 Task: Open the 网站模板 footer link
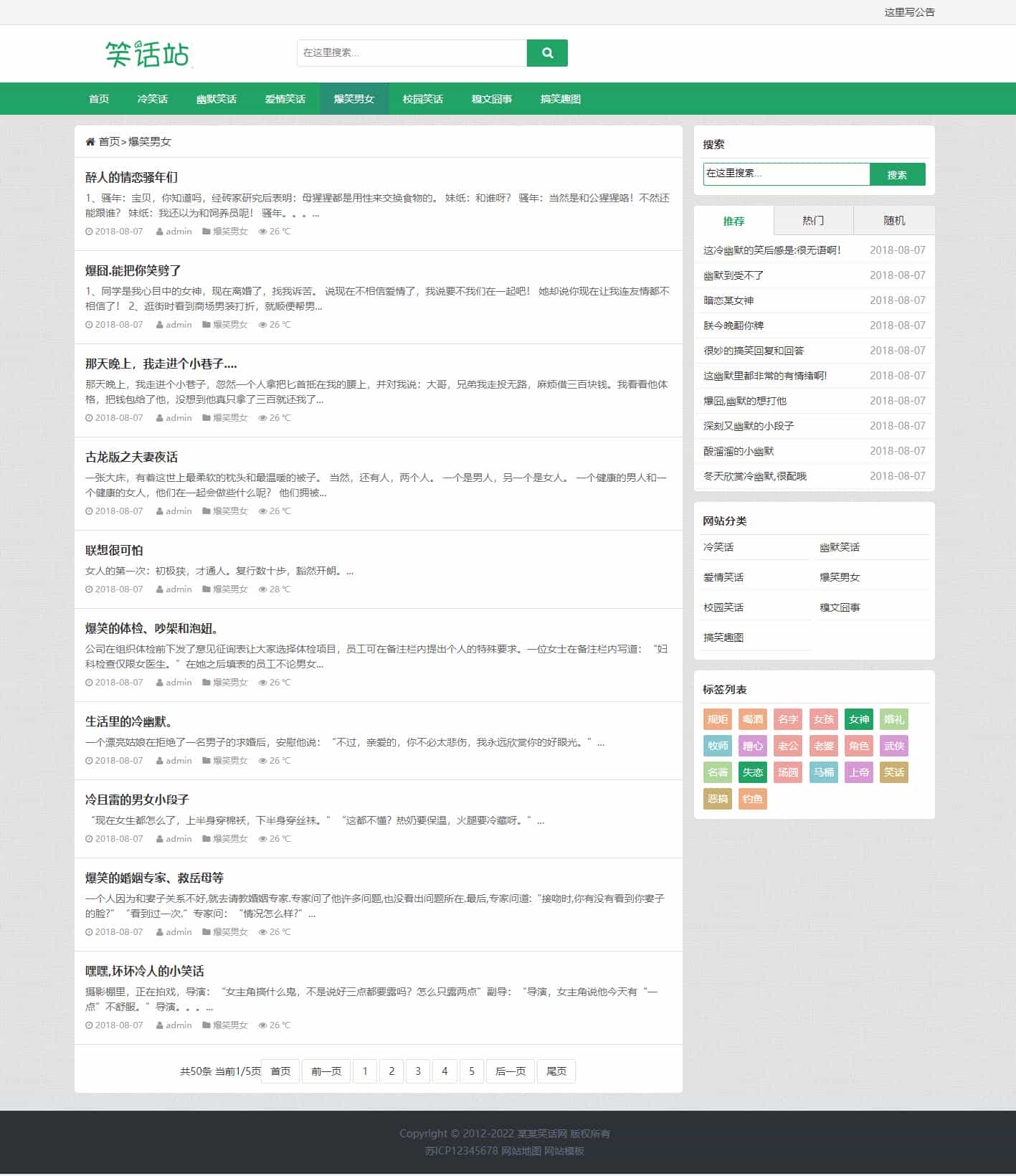click(564, 1151)
